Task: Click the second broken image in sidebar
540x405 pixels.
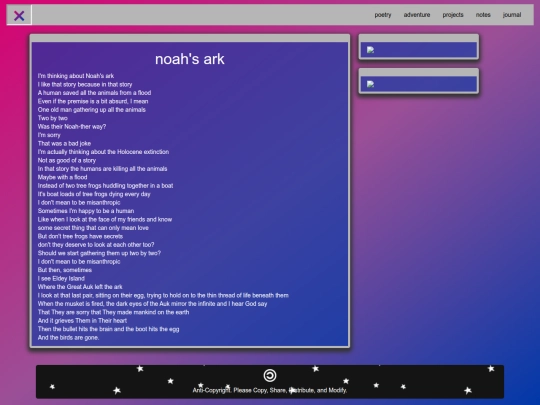Action: point(371,84)
